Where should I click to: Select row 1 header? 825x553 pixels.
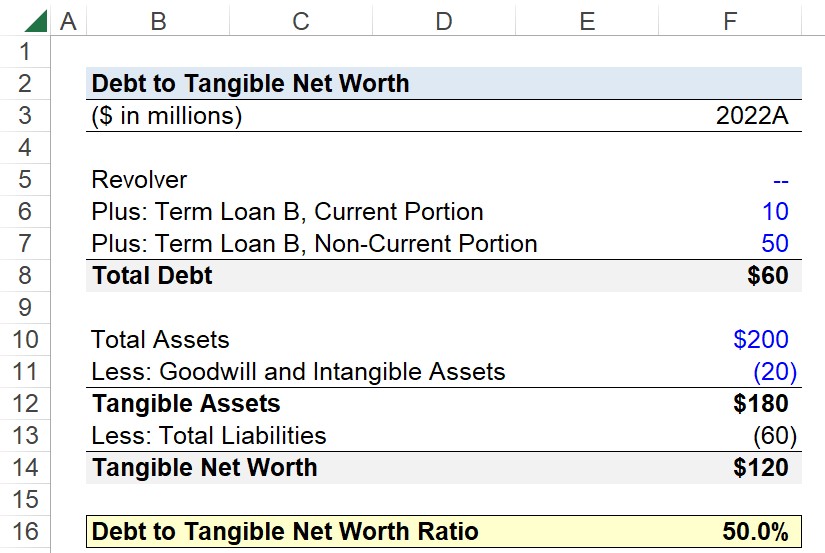click(25, 52)
